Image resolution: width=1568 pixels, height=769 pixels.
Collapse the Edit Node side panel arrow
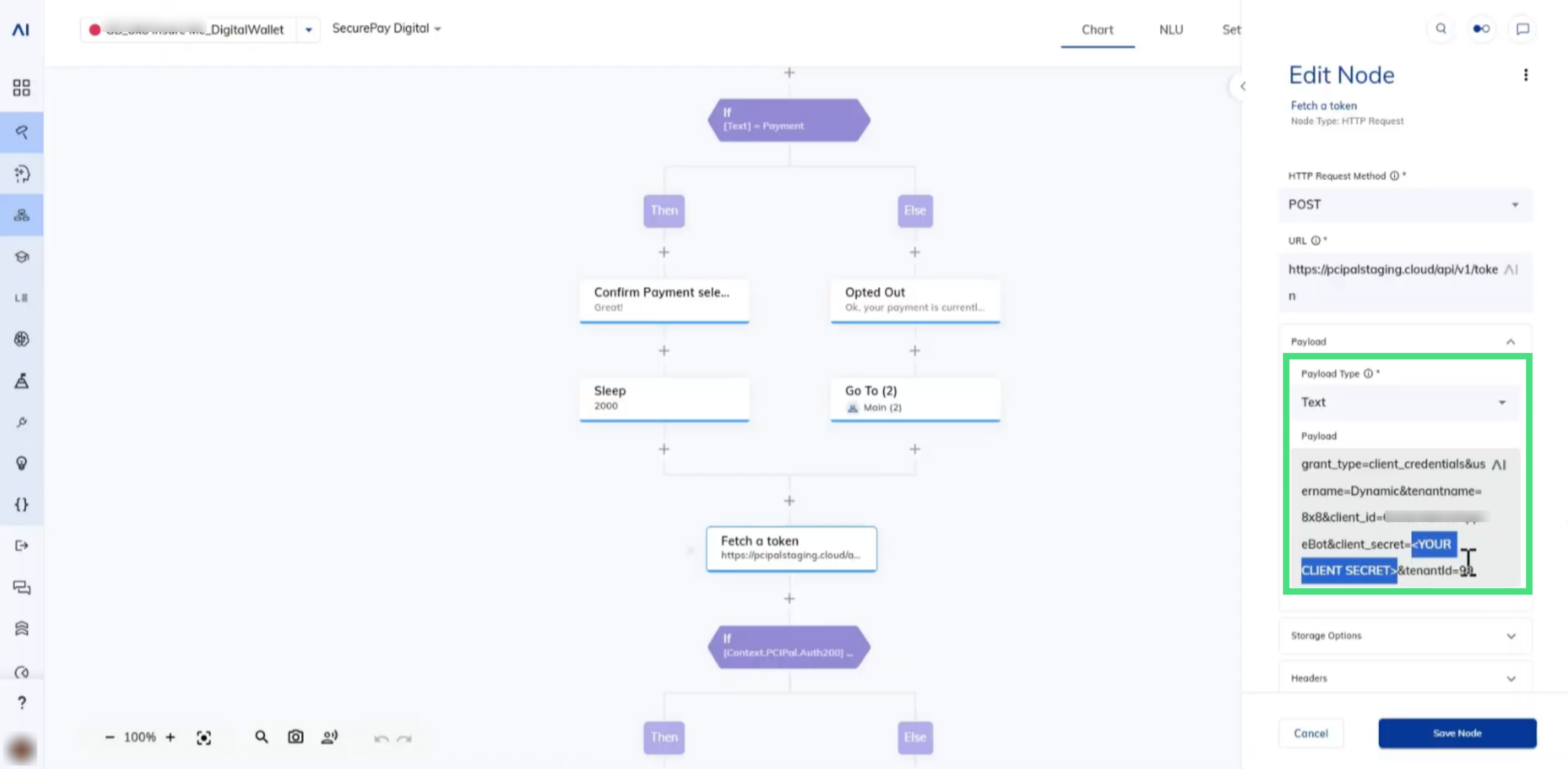click(1243, 86)
